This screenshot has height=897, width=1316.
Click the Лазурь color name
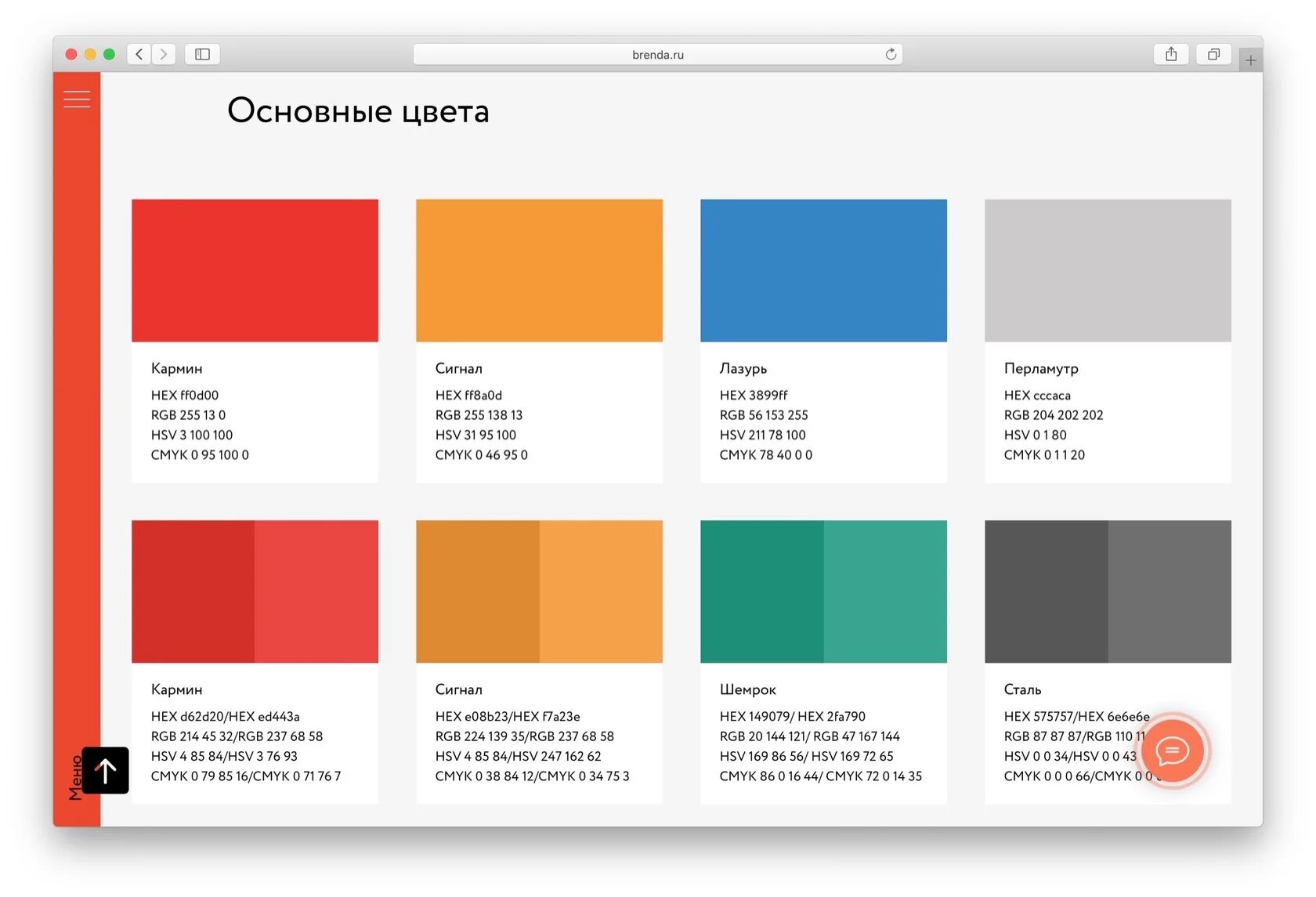pos(743,368)
